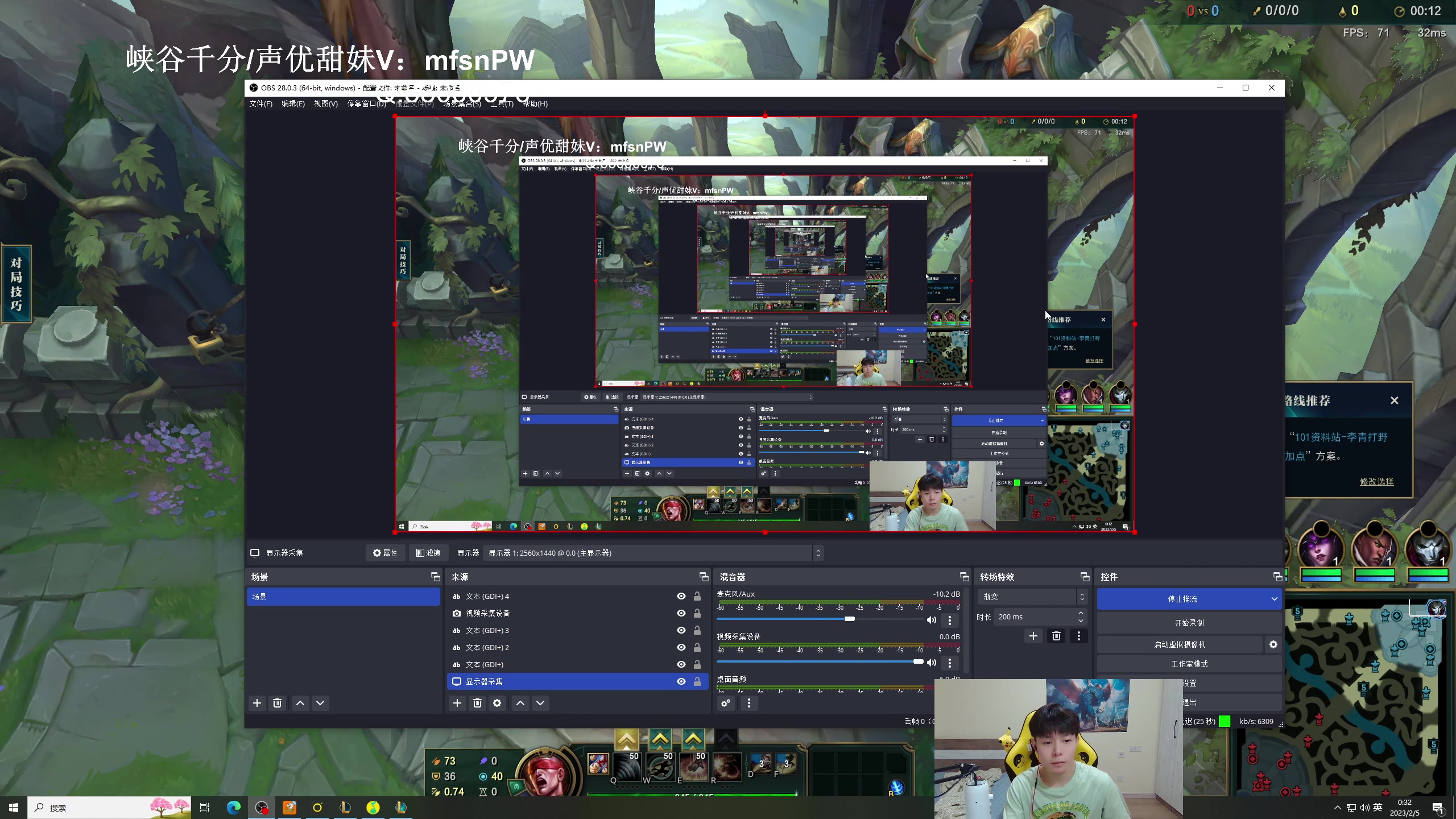Select the 场景 scene entry
Screen dimensions: 1456x819
(344, 597)
